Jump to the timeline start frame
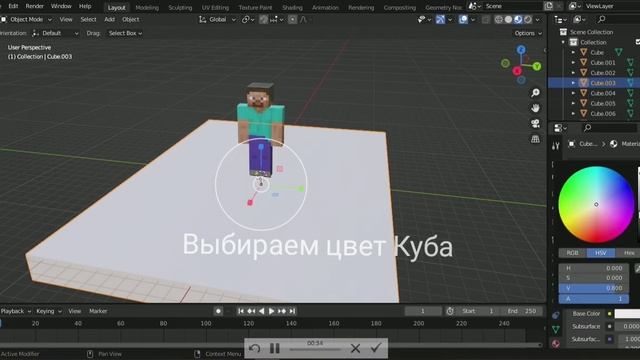 pyautogui.click(x=241, y=311)
